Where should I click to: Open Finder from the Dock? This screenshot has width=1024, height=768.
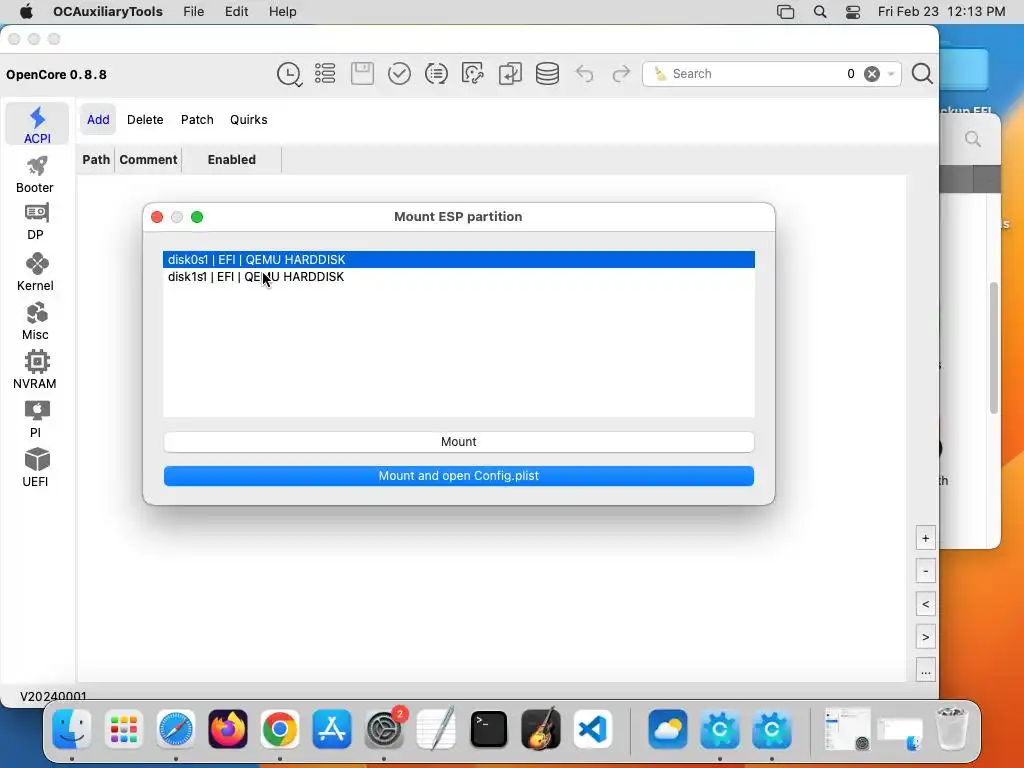point(72,729)
